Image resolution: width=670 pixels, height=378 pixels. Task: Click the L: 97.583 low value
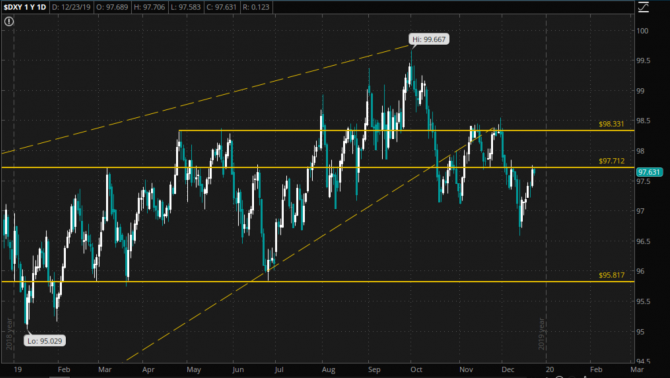pyautogui.click(x=185, y=7)
